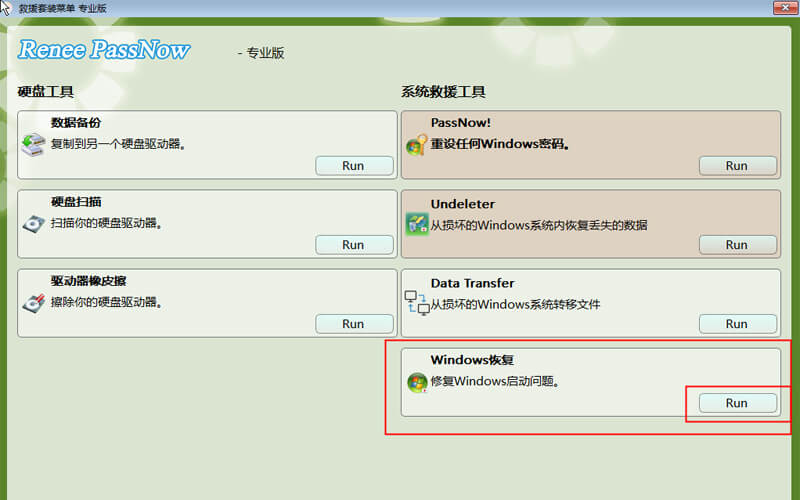Click the Data Transfer computers icon

pyautogui.click(x=417, y=303)
